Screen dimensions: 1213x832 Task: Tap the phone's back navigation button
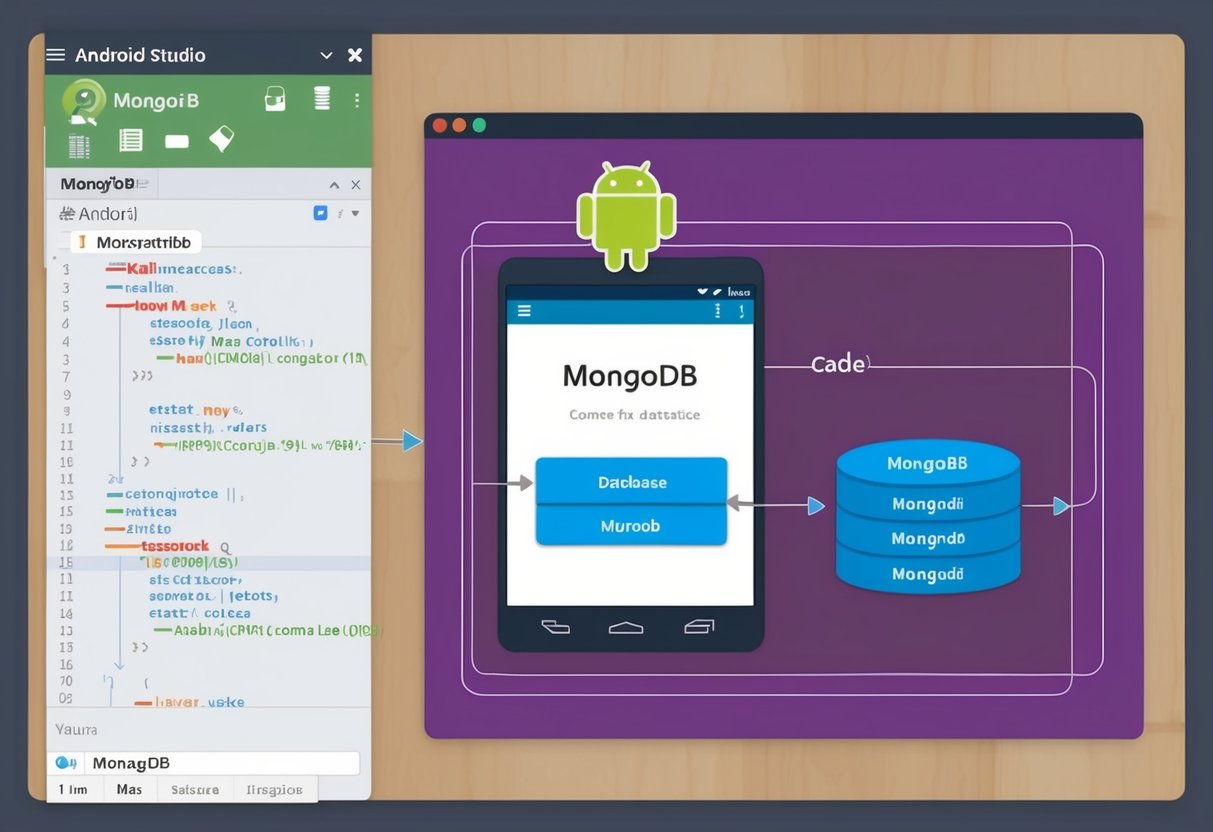click(555, 627)
